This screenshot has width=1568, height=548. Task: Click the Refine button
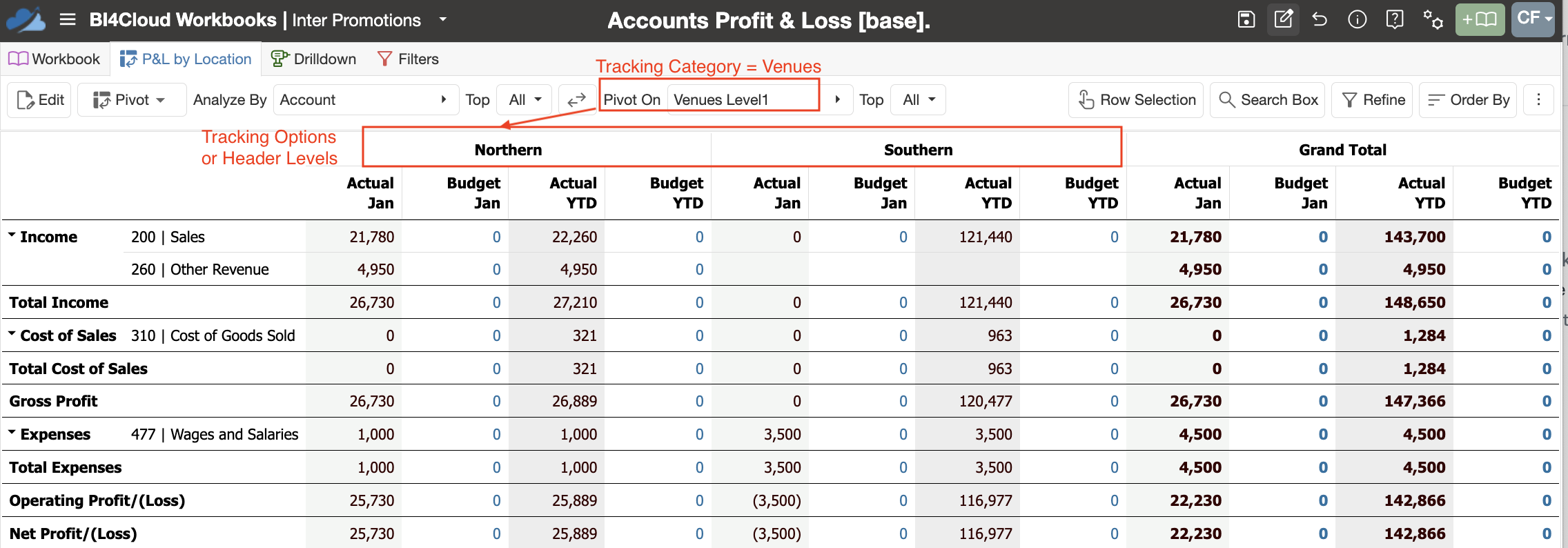point(1372,100)
